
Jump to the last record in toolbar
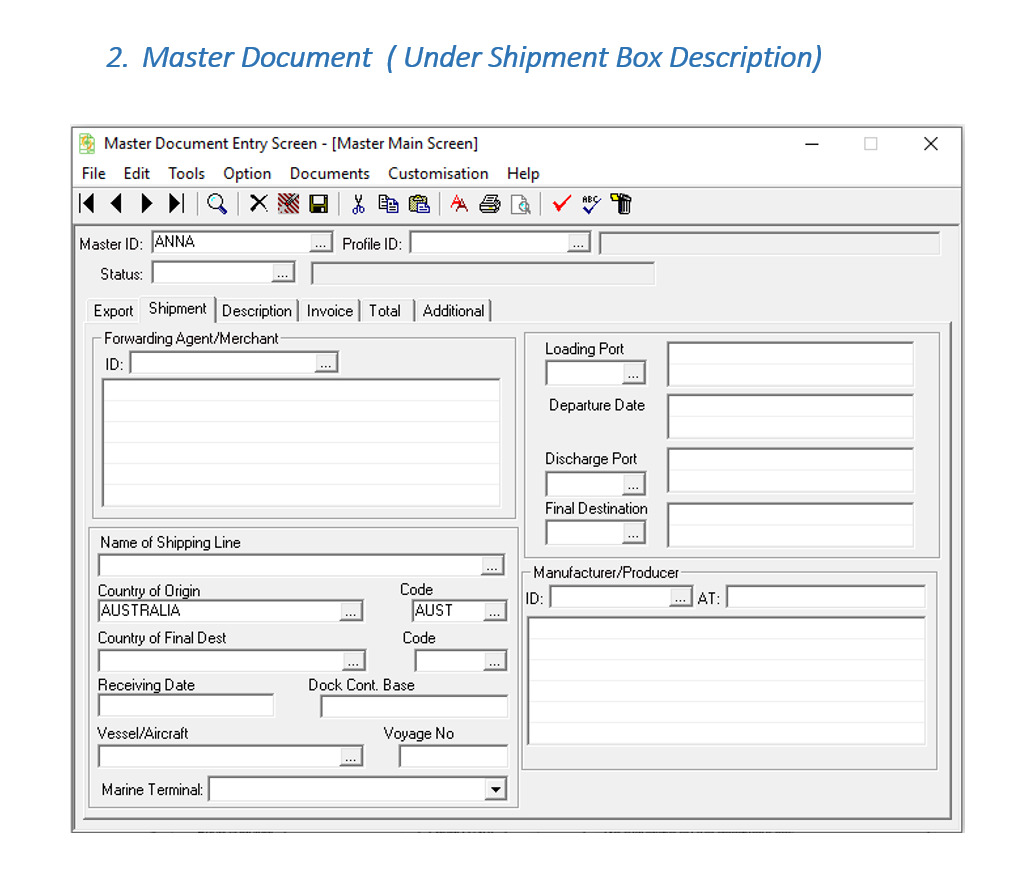pos(176,204)
